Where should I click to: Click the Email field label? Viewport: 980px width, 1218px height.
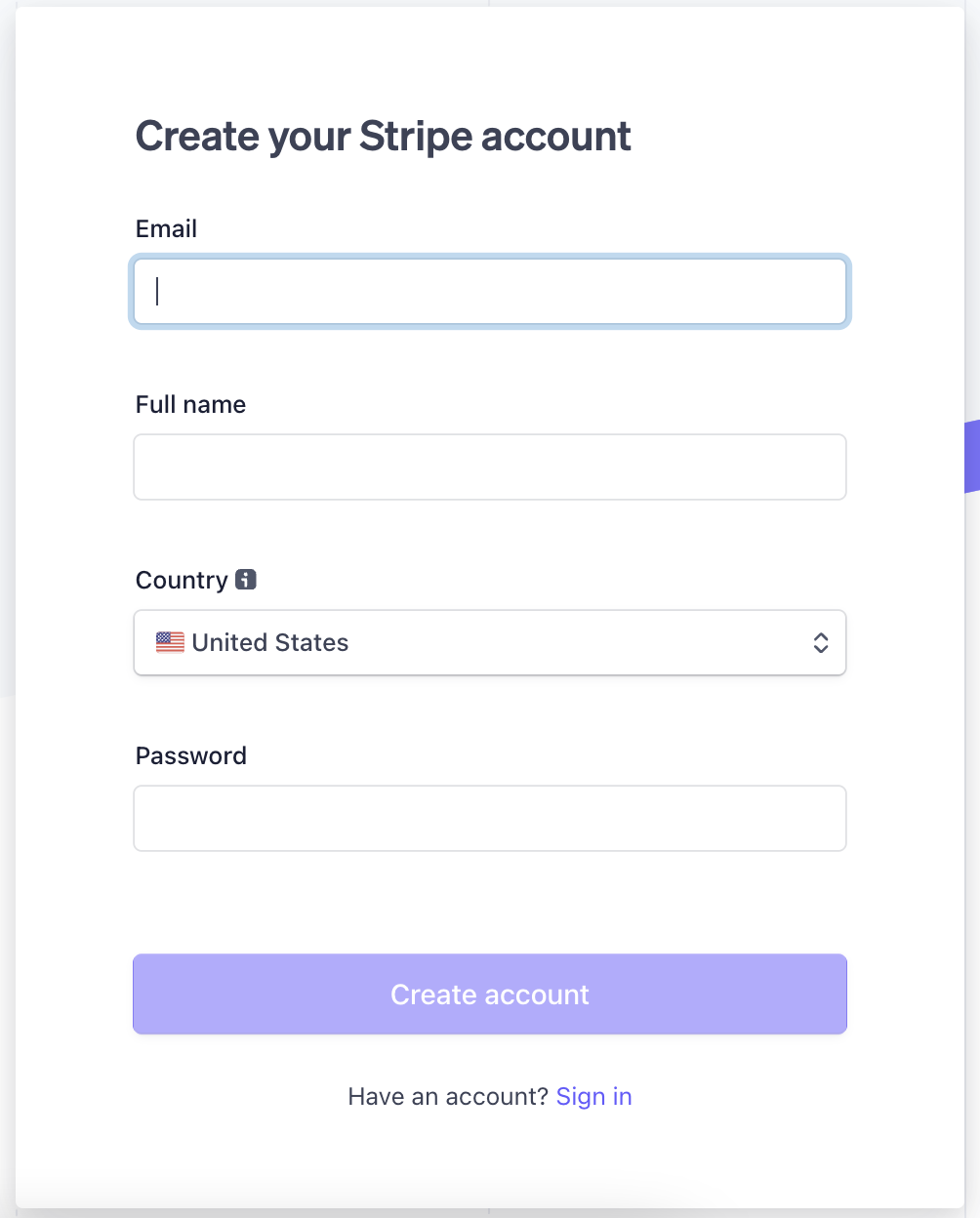click(166, 228)
